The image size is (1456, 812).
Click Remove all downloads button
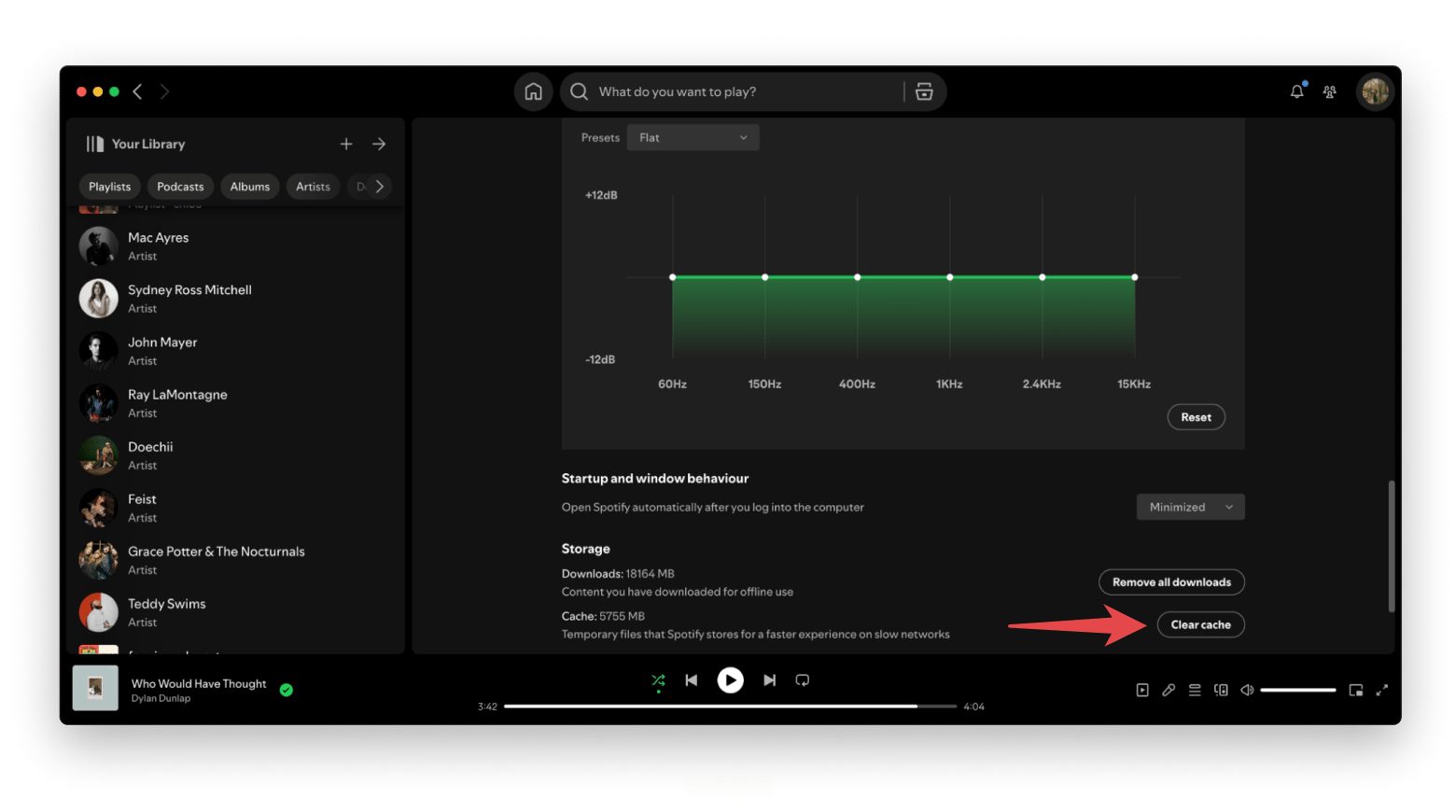(x=1171, y=582)
